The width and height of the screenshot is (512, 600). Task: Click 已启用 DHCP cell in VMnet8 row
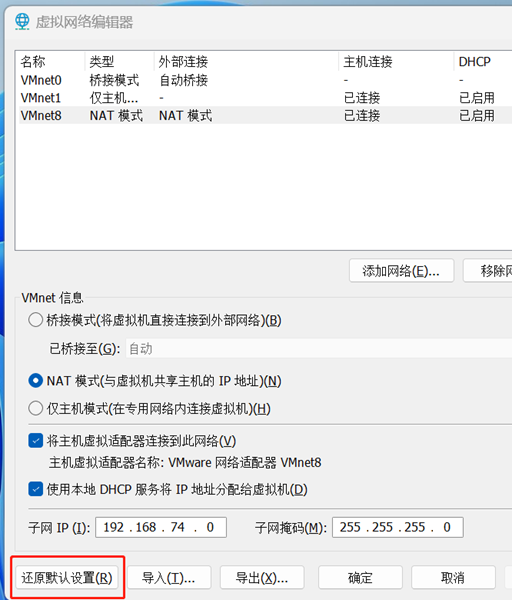(477, 116)
